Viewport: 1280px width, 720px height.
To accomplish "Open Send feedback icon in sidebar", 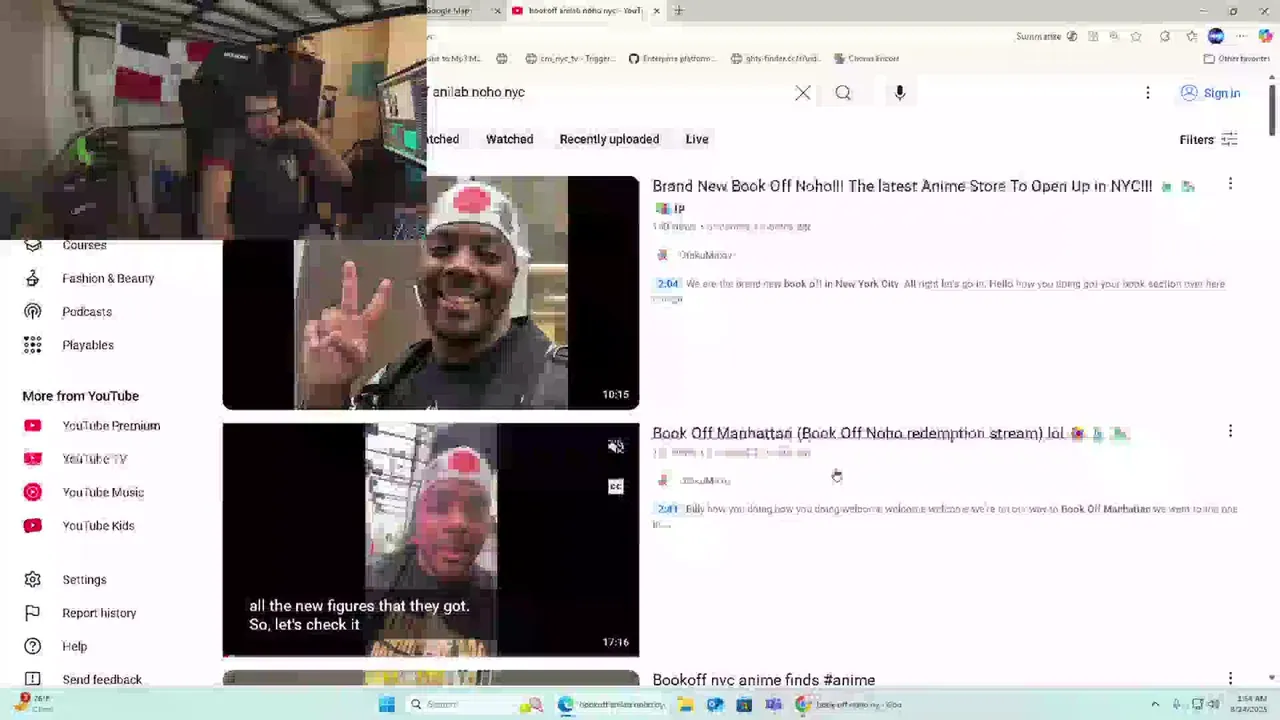I will tap(33, 679).
